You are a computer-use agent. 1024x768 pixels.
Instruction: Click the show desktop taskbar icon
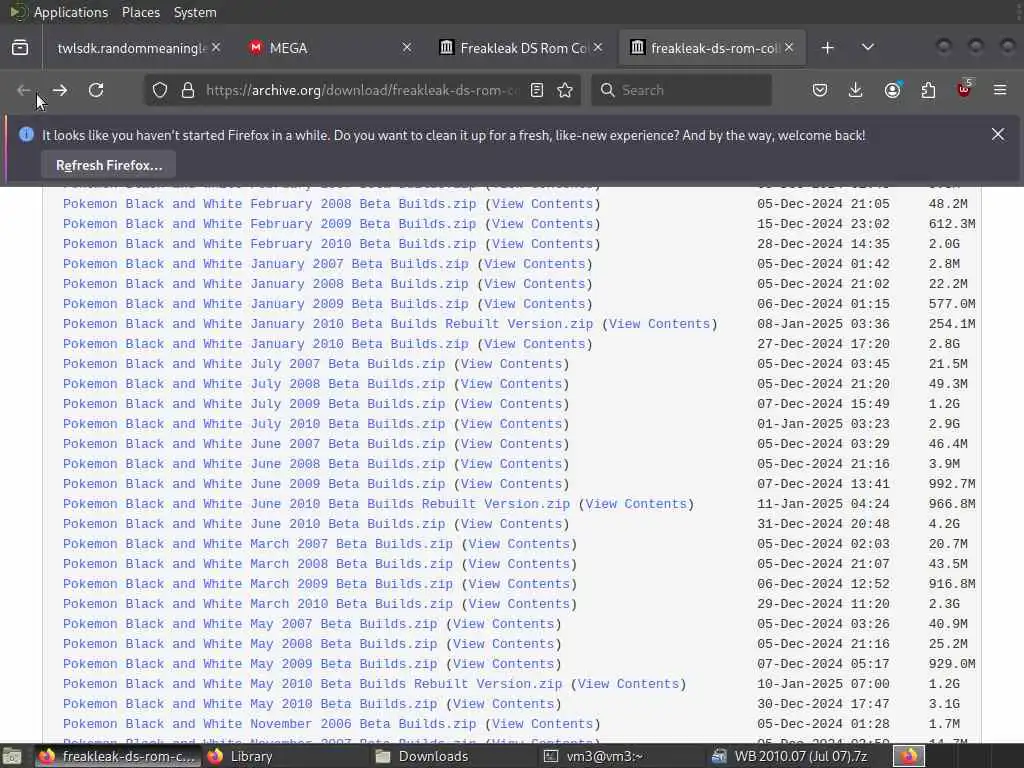12,757
